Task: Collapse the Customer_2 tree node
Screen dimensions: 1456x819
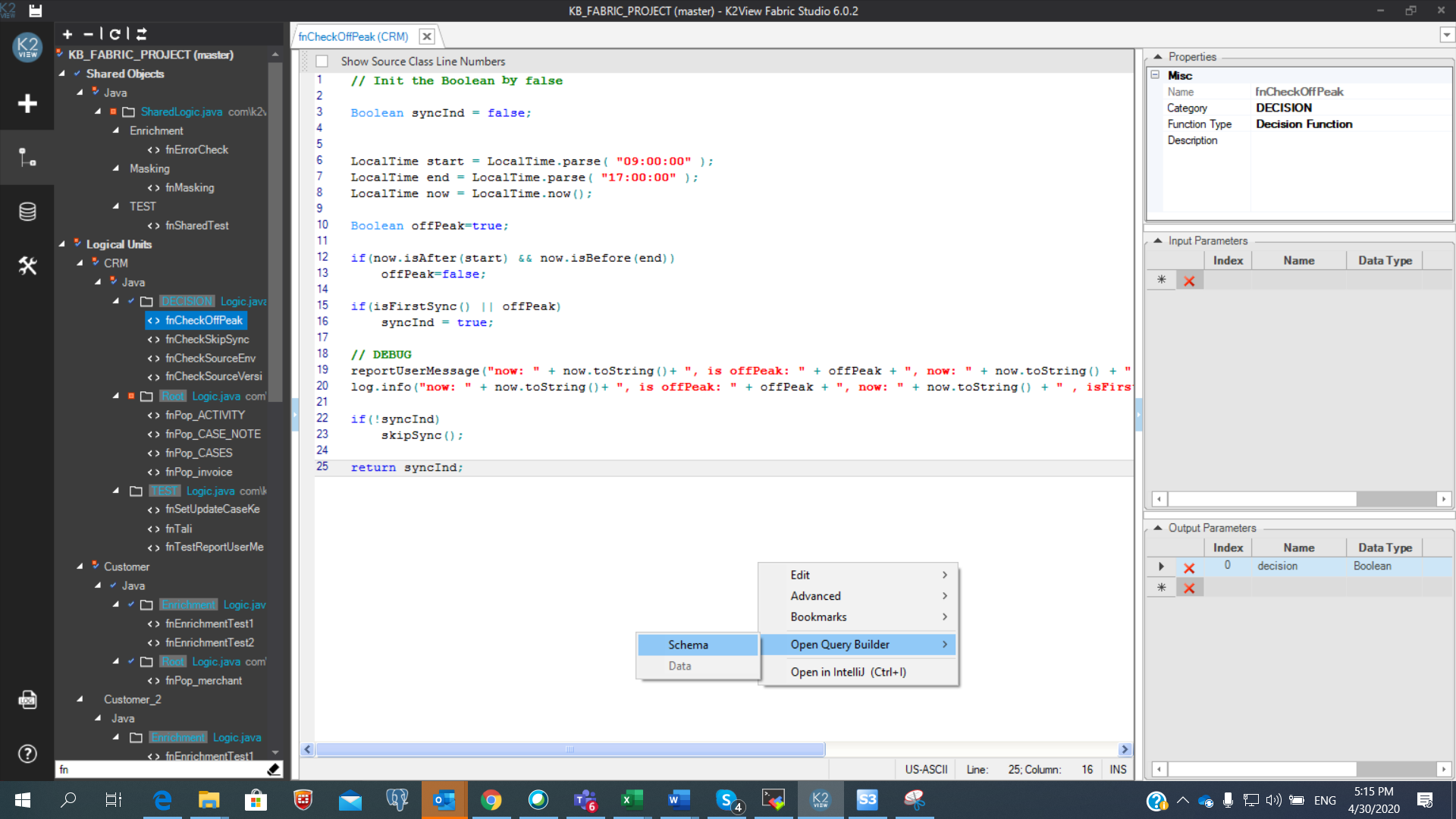Action: click(x=80, y=699)
